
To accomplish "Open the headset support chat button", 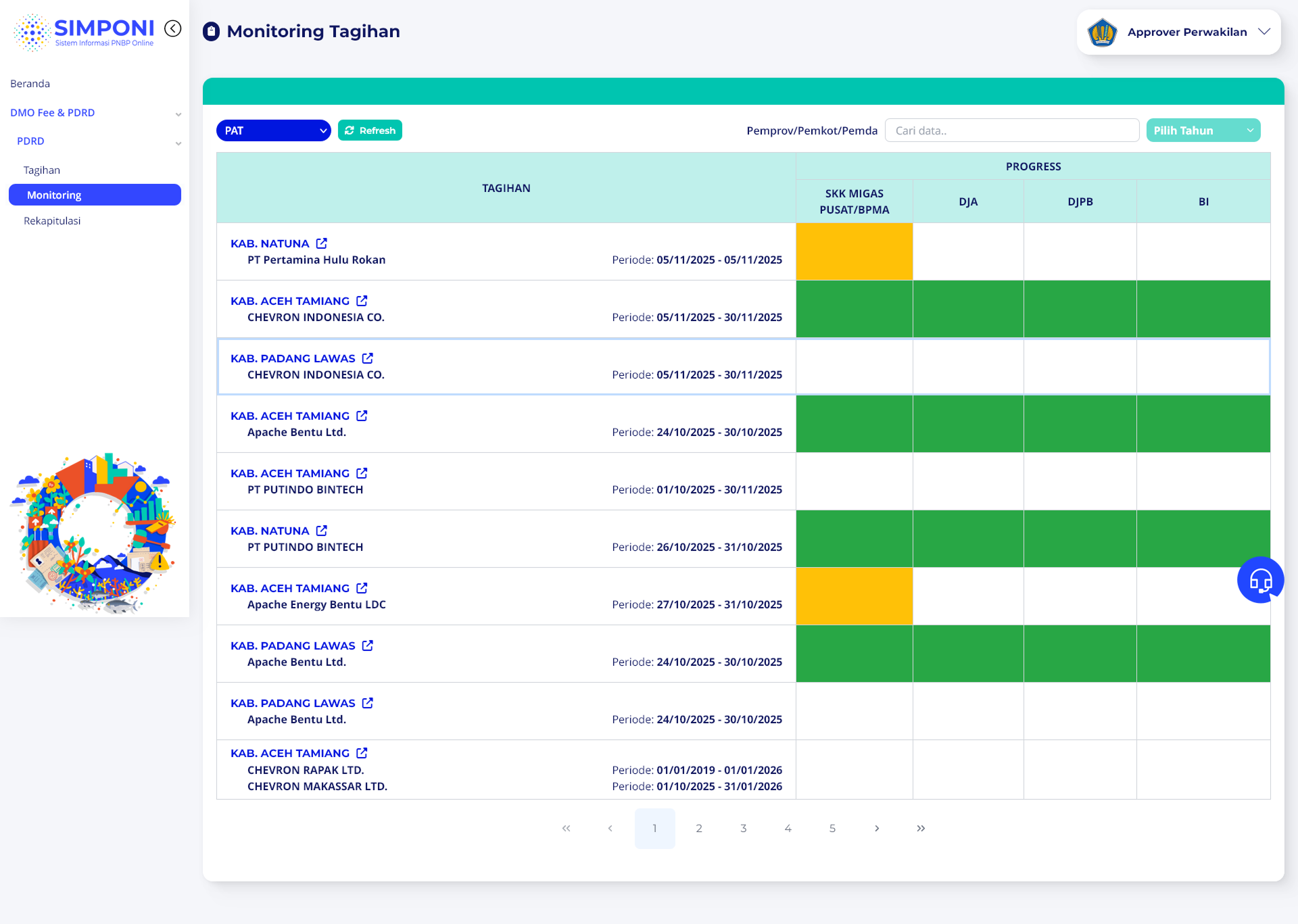I will pos(1260,580).
